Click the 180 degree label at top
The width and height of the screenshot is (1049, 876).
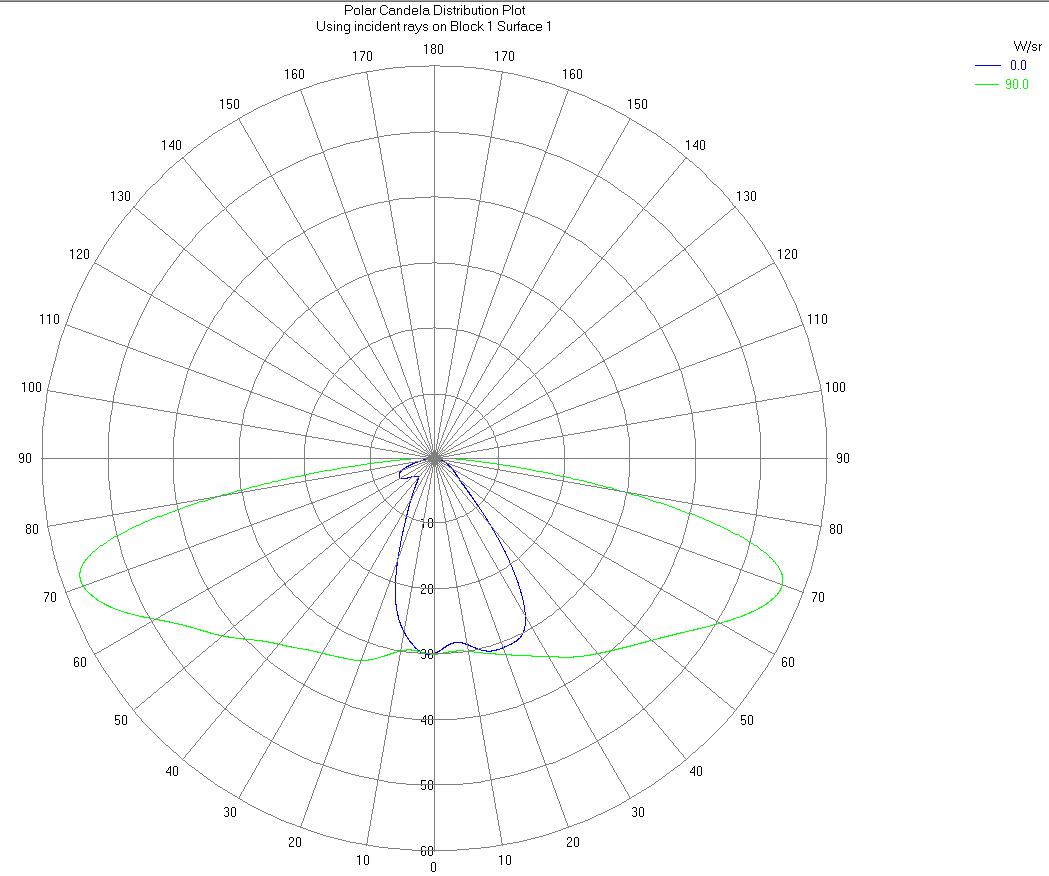(433, 50)
